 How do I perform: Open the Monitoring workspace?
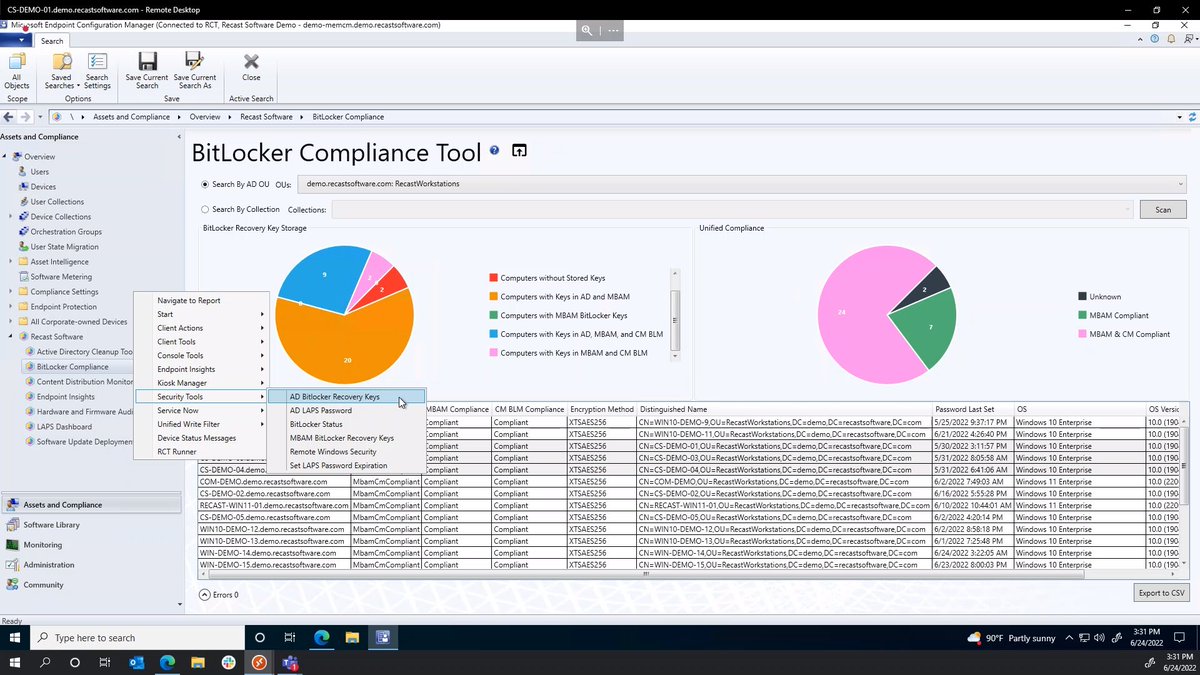[x=42, y=545]
